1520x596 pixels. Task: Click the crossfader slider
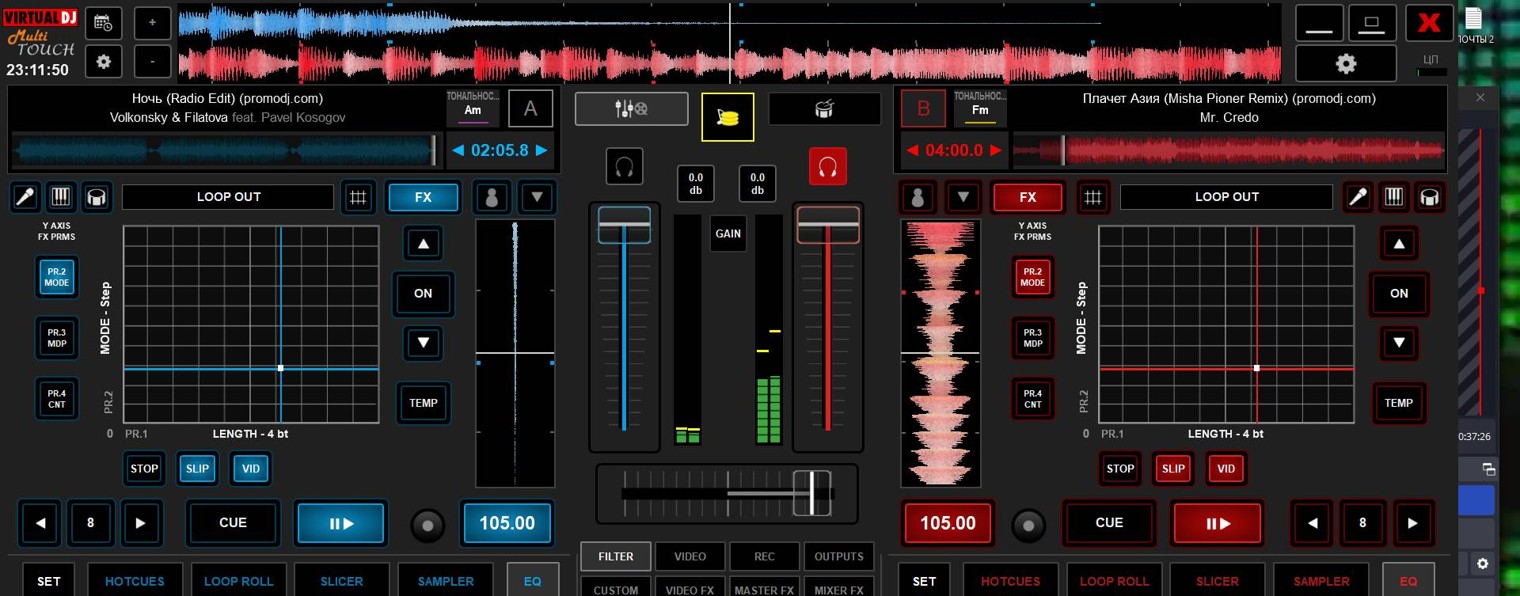pos(812,493)
